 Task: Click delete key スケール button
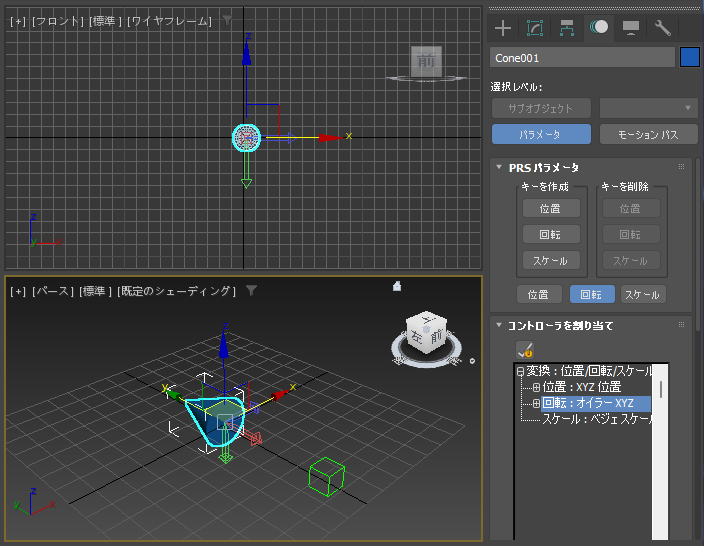(x=631, y=260)
